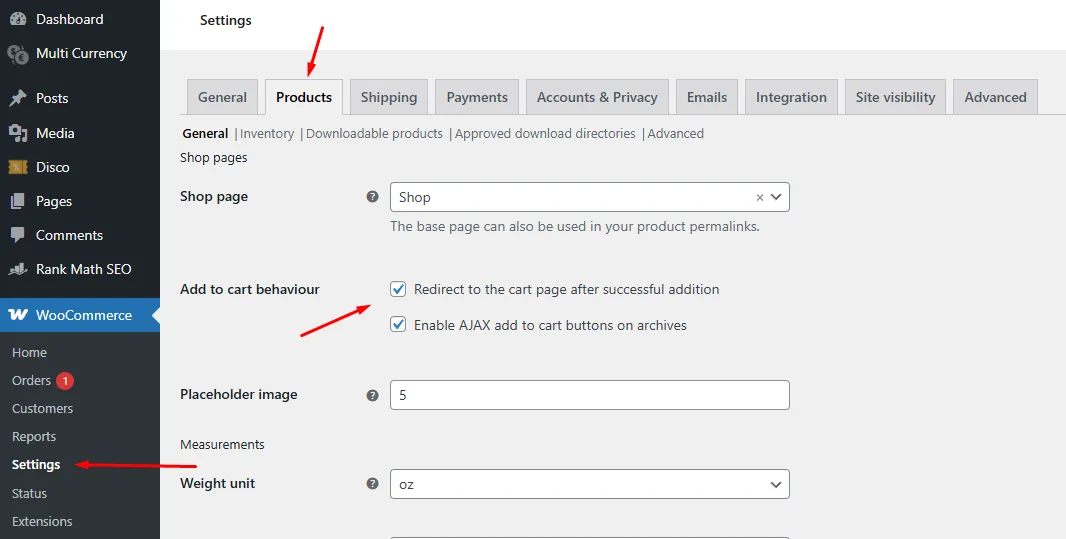Click the Comments speech bubble icon
Screen dimensions: 1066x539
(x=17, y=235)
